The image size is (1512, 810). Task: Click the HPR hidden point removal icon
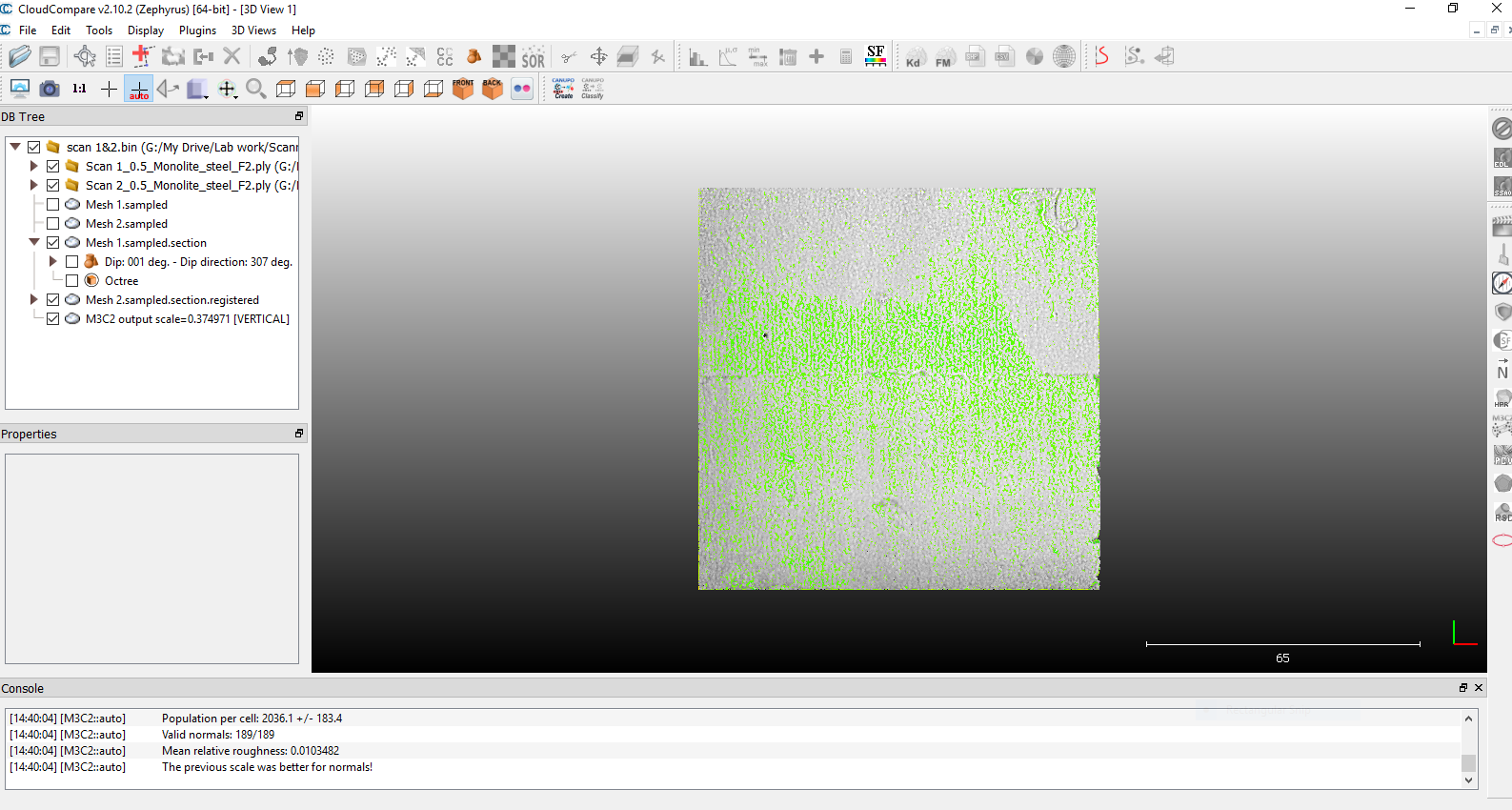pyautogui.click(x=1502, y=397)
